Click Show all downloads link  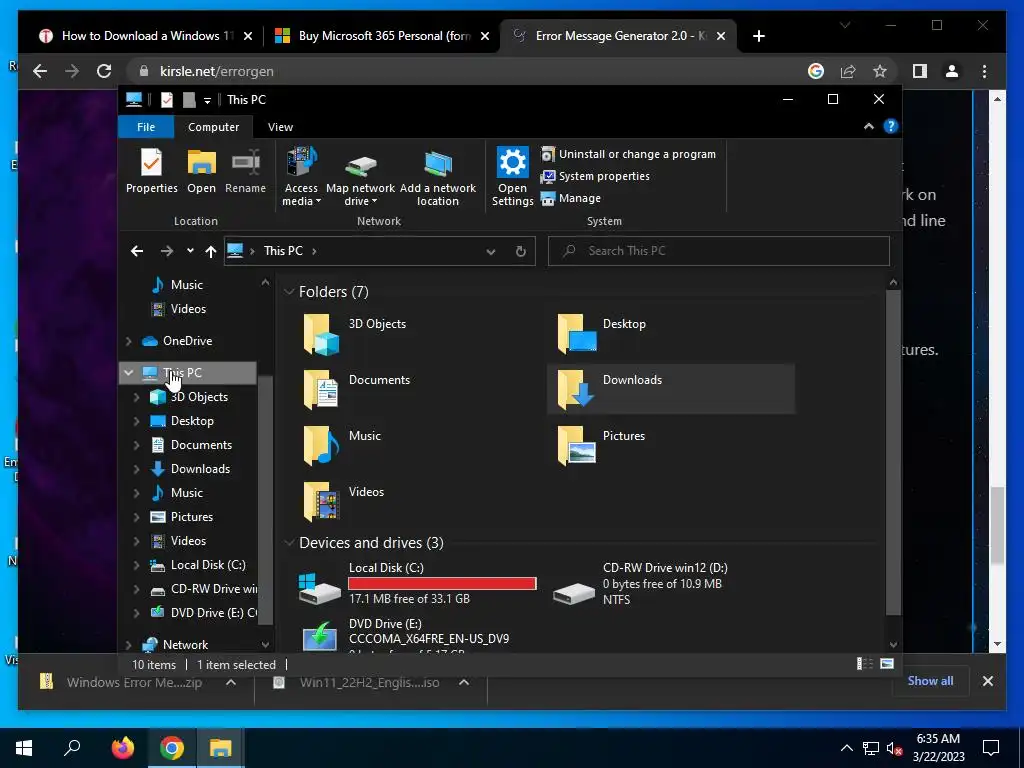930,681
